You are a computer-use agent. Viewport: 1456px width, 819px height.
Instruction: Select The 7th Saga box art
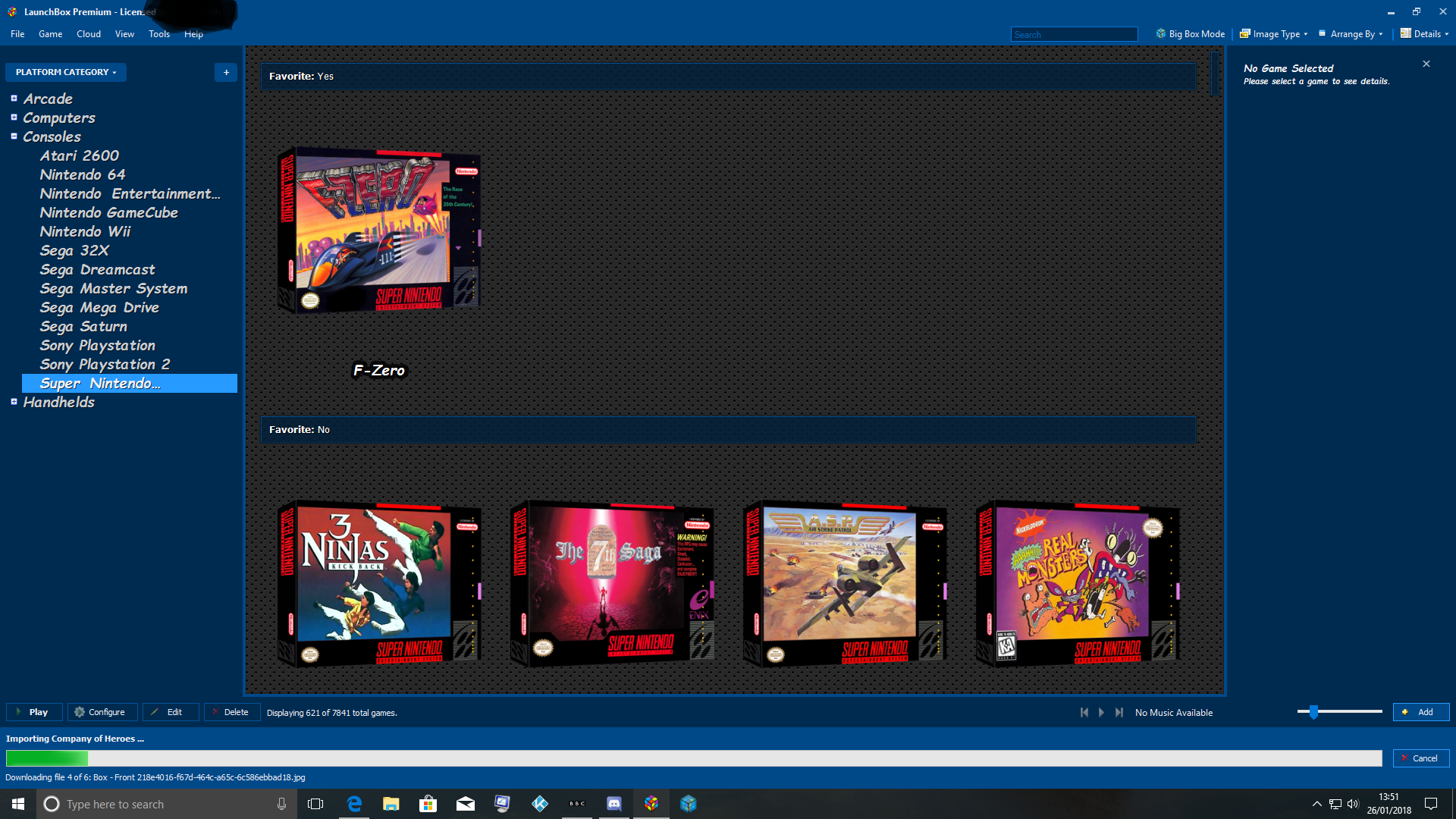tap(612, 584)
